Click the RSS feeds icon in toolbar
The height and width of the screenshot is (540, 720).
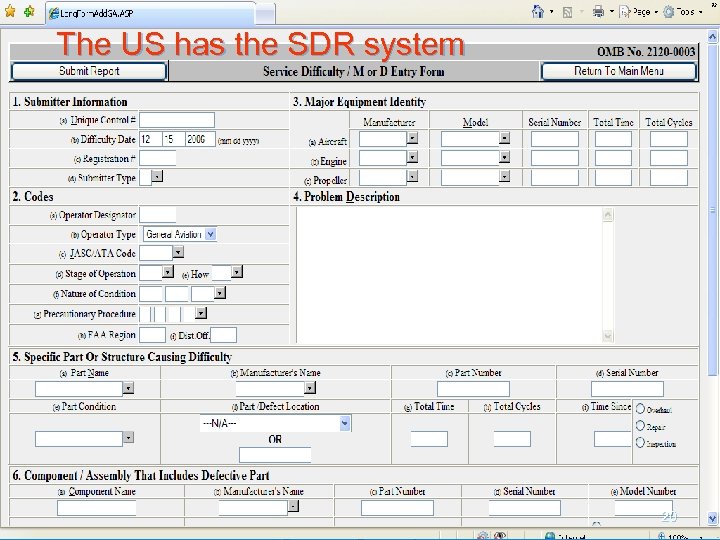point(567,12)
